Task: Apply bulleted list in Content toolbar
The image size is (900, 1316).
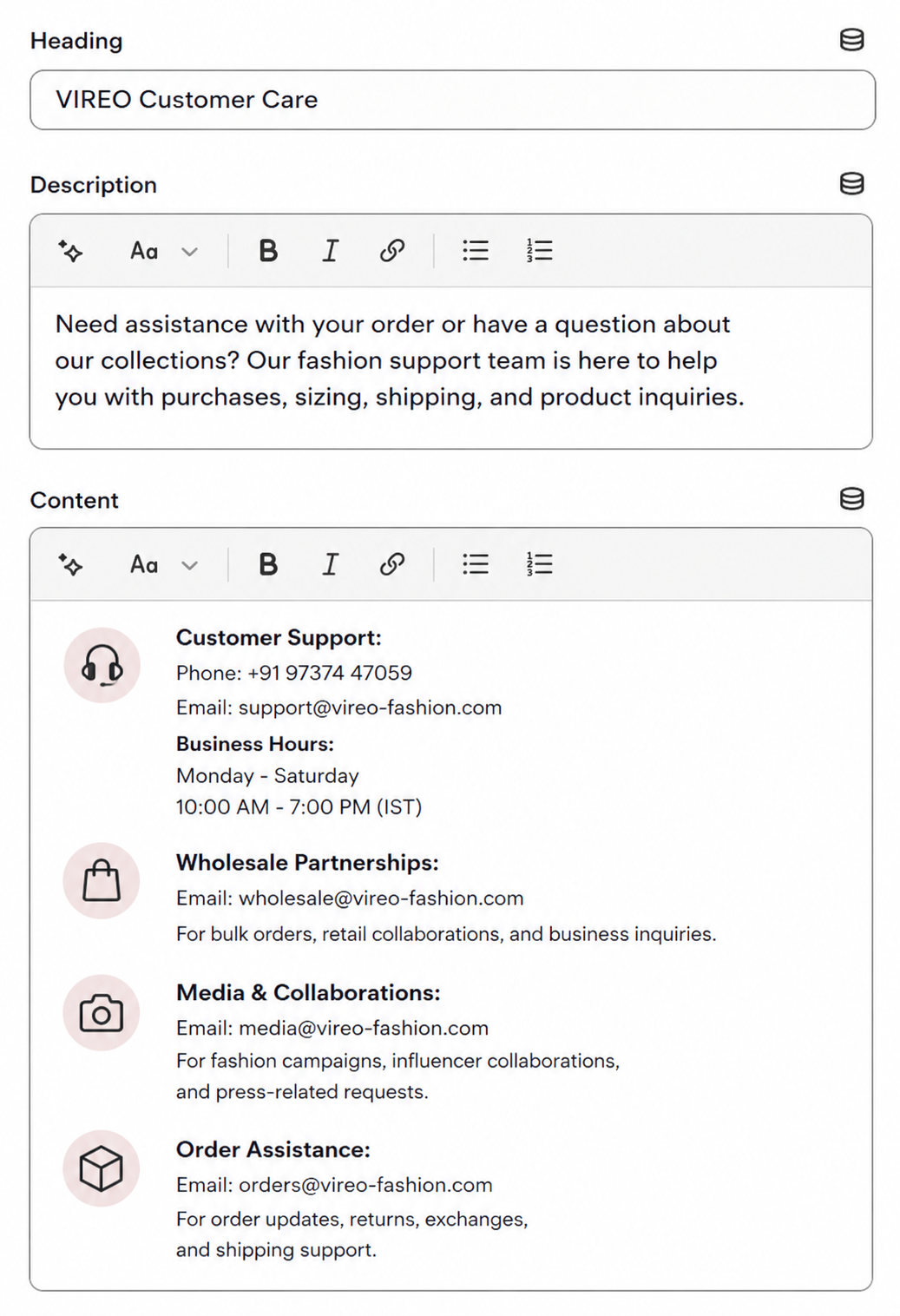Action: [476, 564]
